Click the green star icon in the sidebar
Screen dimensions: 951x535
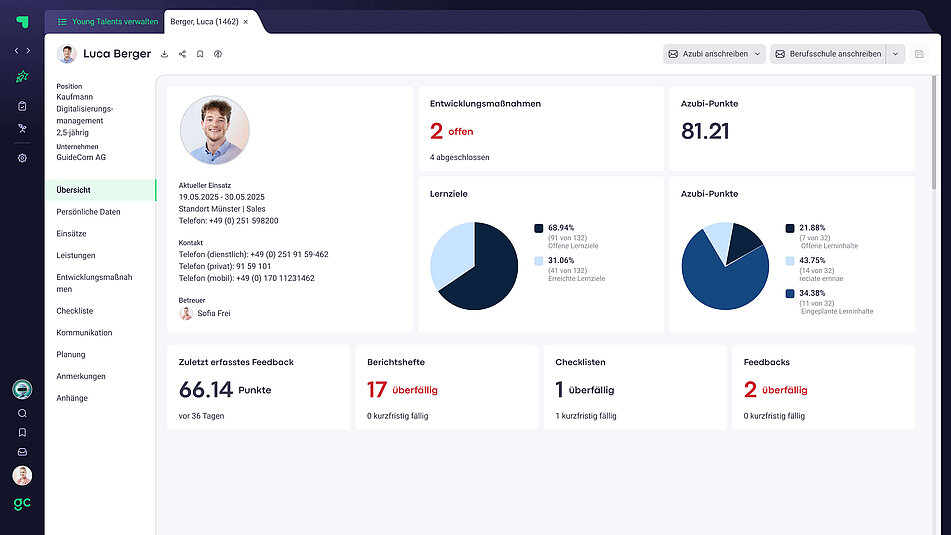coord(22,77)
